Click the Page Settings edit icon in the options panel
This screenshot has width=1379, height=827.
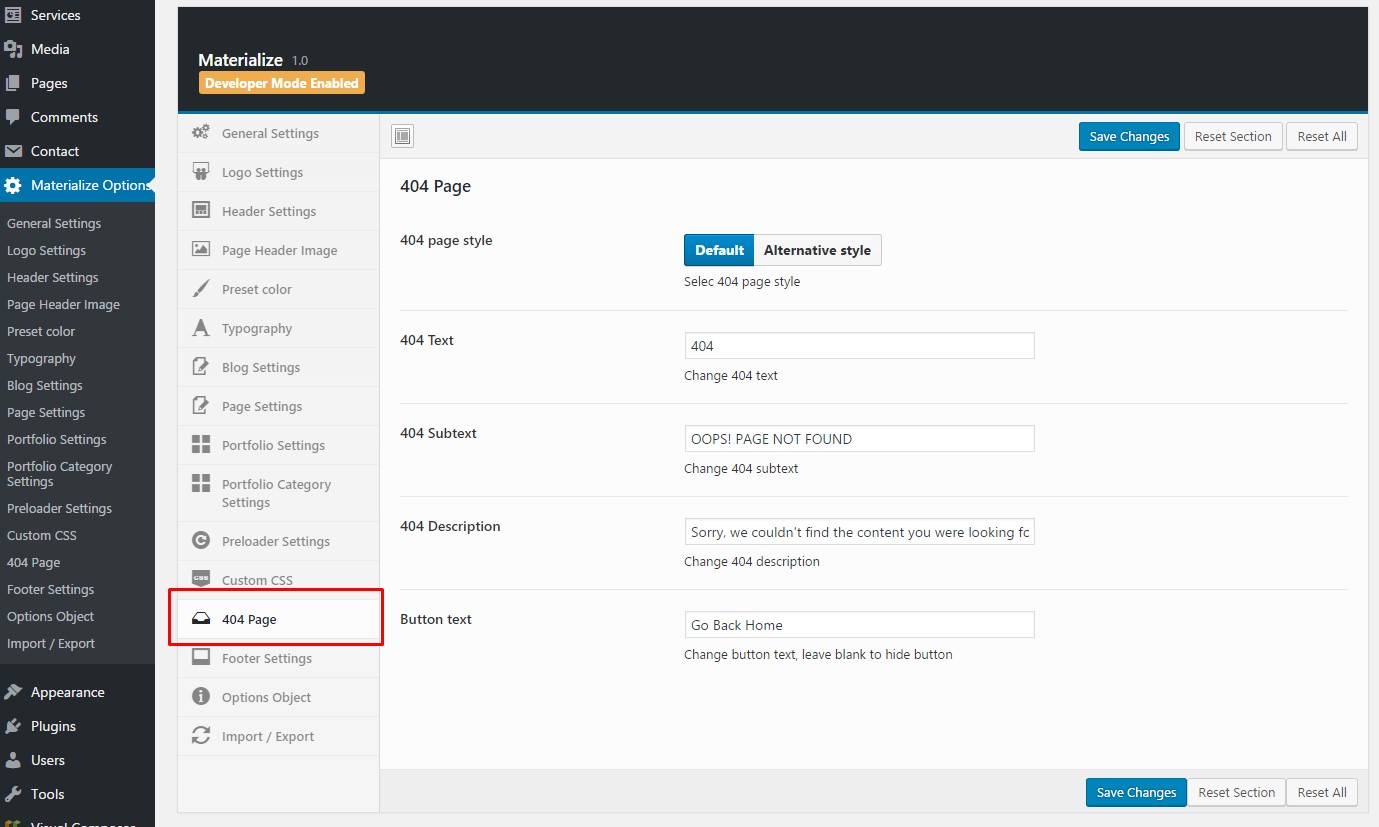coord(201,406)
